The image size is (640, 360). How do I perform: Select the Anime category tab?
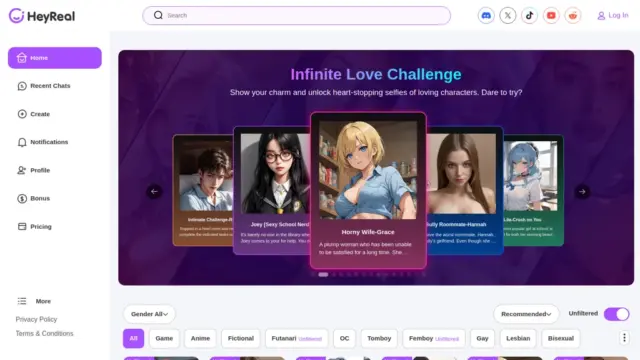[x=200, y=338]
